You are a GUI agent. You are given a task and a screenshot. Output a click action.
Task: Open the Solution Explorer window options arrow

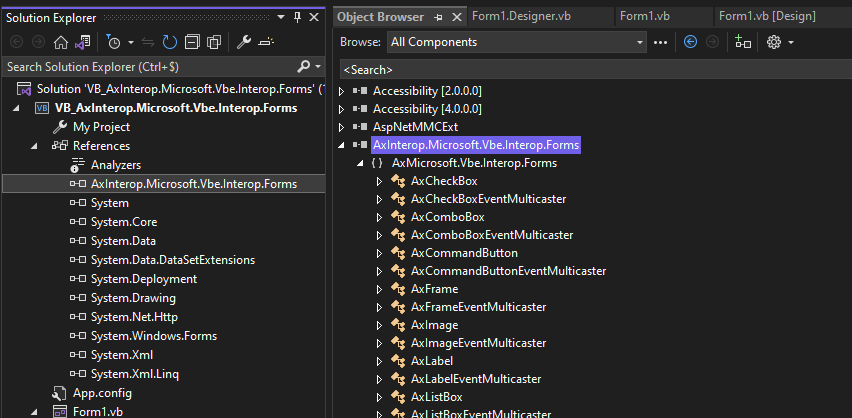click(281, 17)
